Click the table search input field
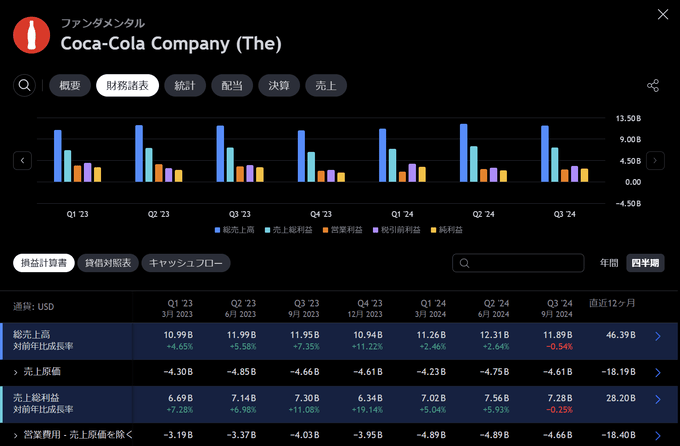Screen dimensions: 680x446 pyautogui.click(x=518, y=263)
